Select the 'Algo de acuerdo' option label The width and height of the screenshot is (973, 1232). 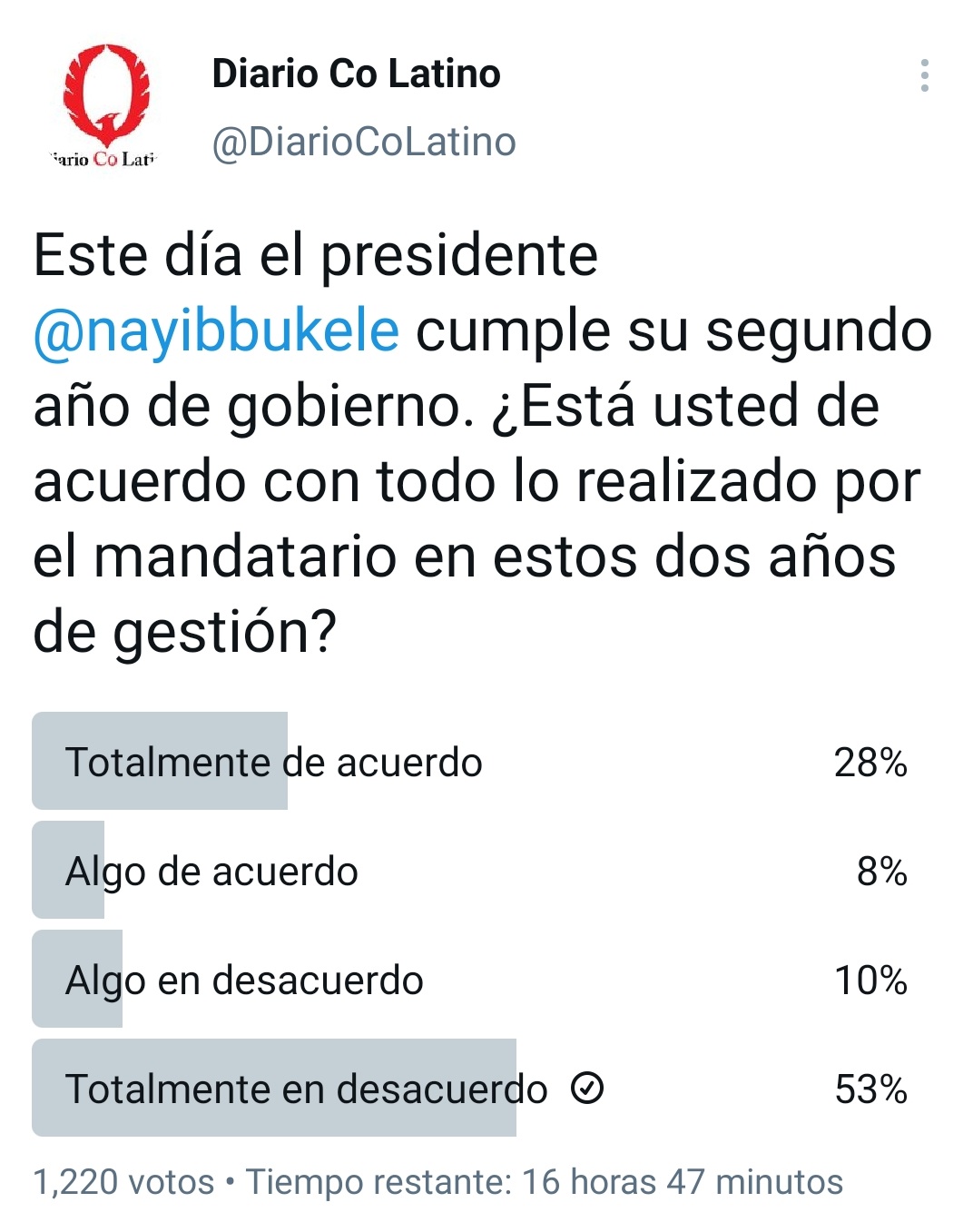click(x=211, y=872)
